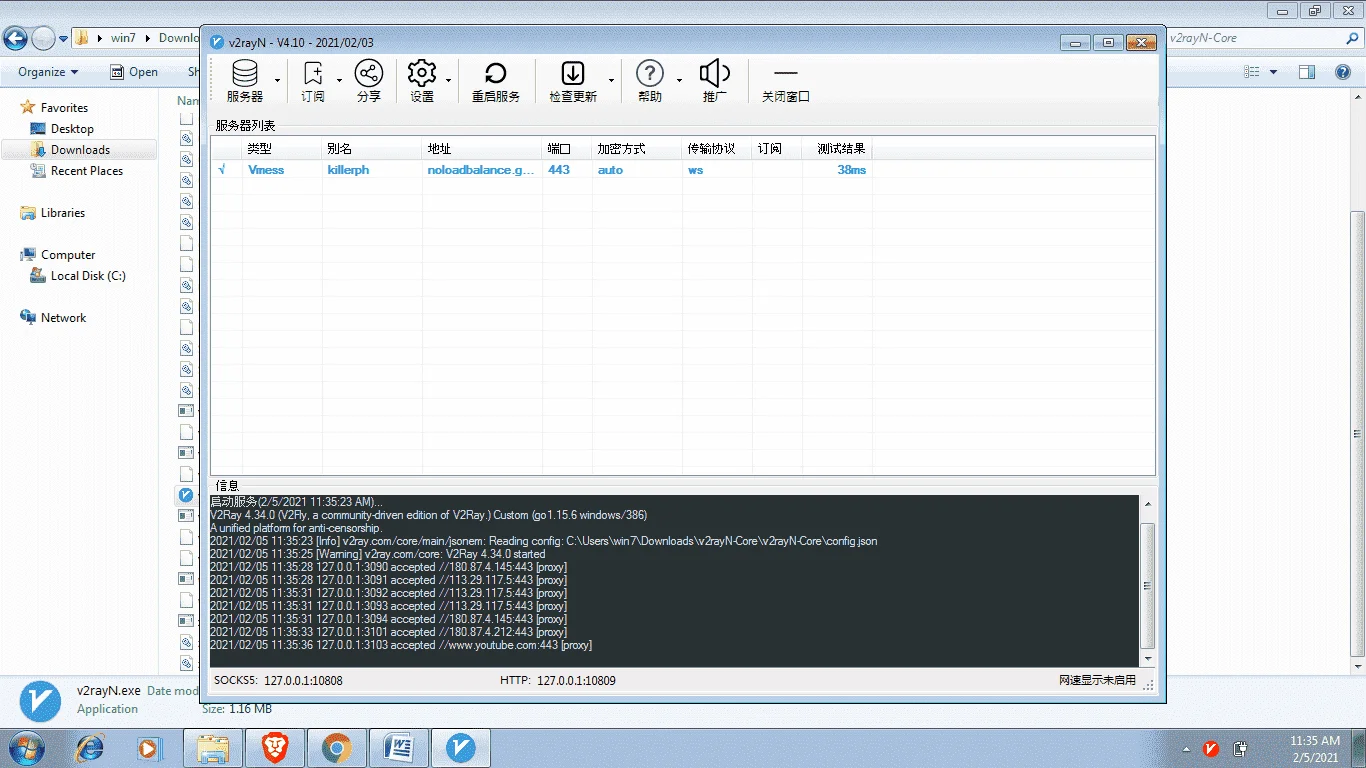Expand the 设置 dropdown arrow
The width and height of the screenshot is (1366, 768).
449,81
